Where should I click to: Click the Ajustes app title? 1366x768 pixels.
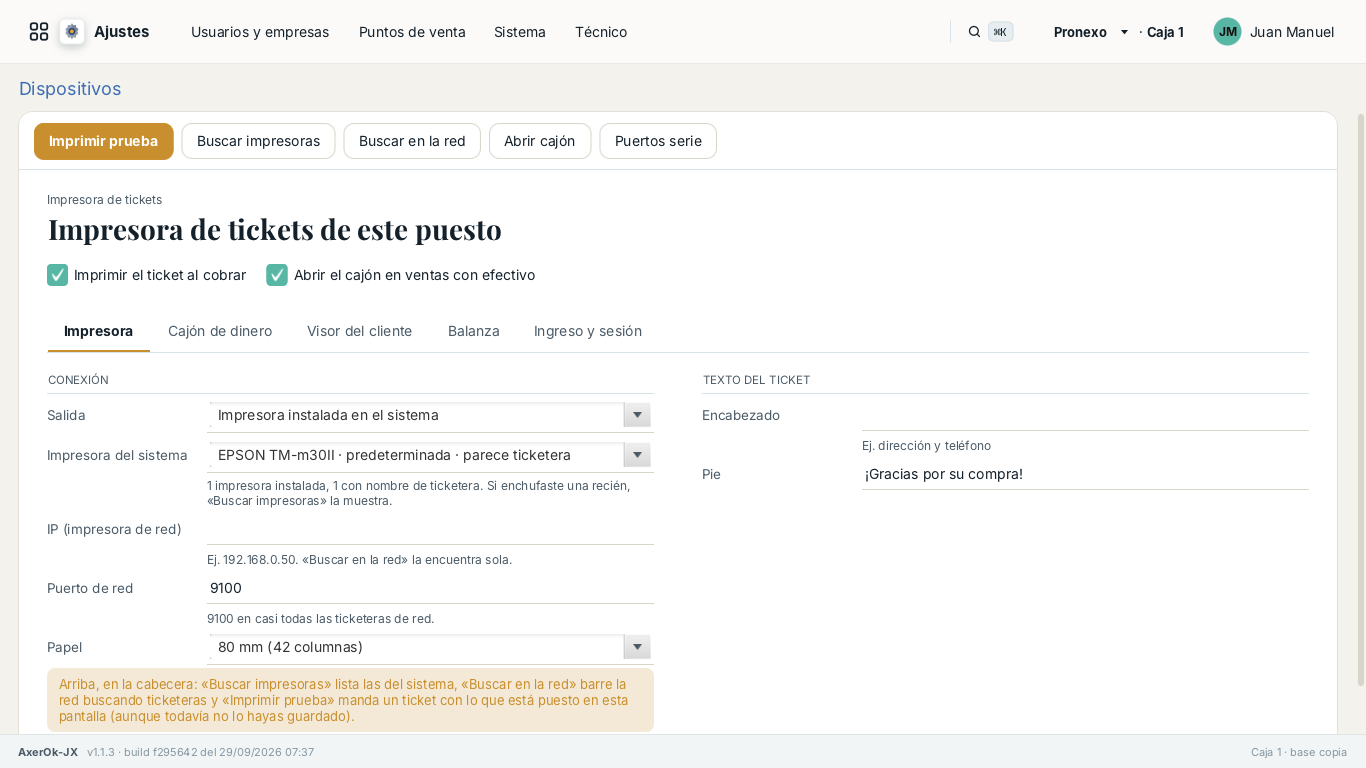click(x=122, y=32)
